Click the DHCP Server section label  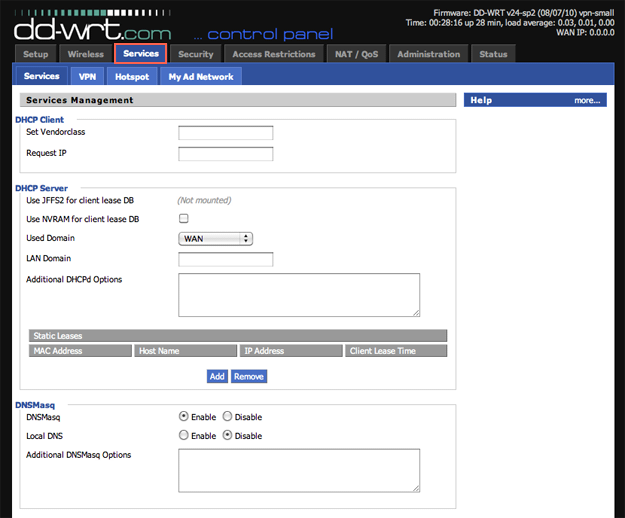41,188
